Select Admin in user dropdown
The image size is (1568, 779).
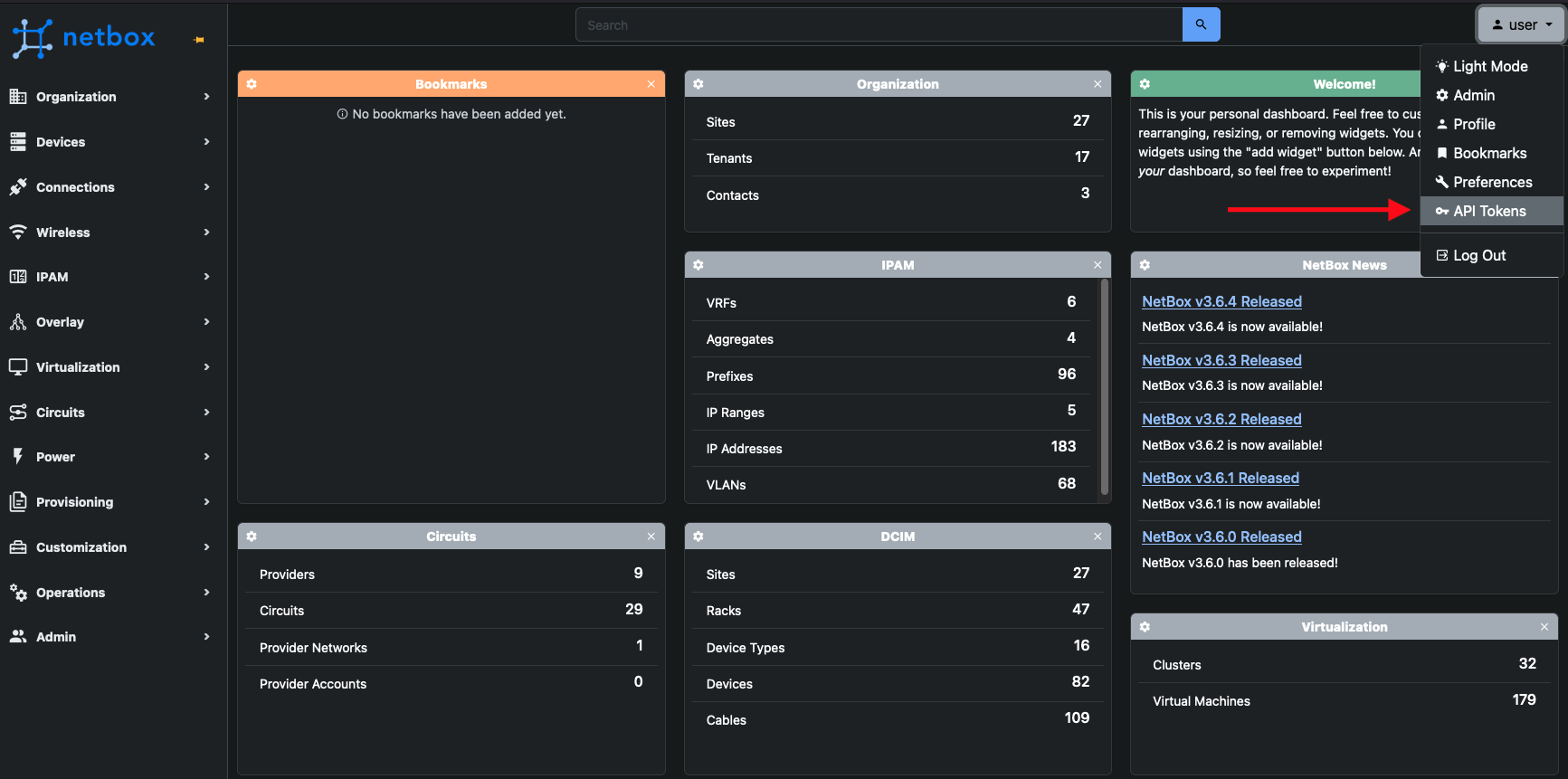click(x=1491, y=95)
